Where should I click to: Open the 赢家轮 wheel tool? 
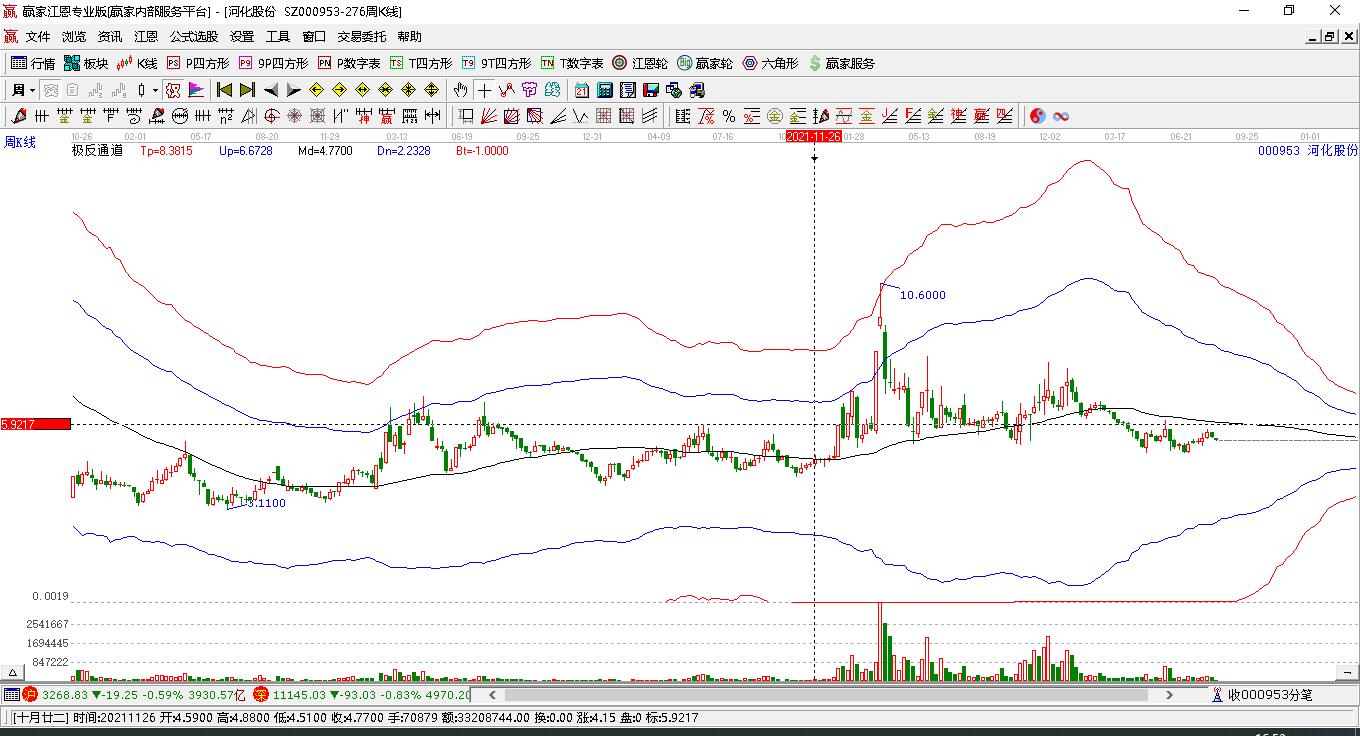[705, 63]
